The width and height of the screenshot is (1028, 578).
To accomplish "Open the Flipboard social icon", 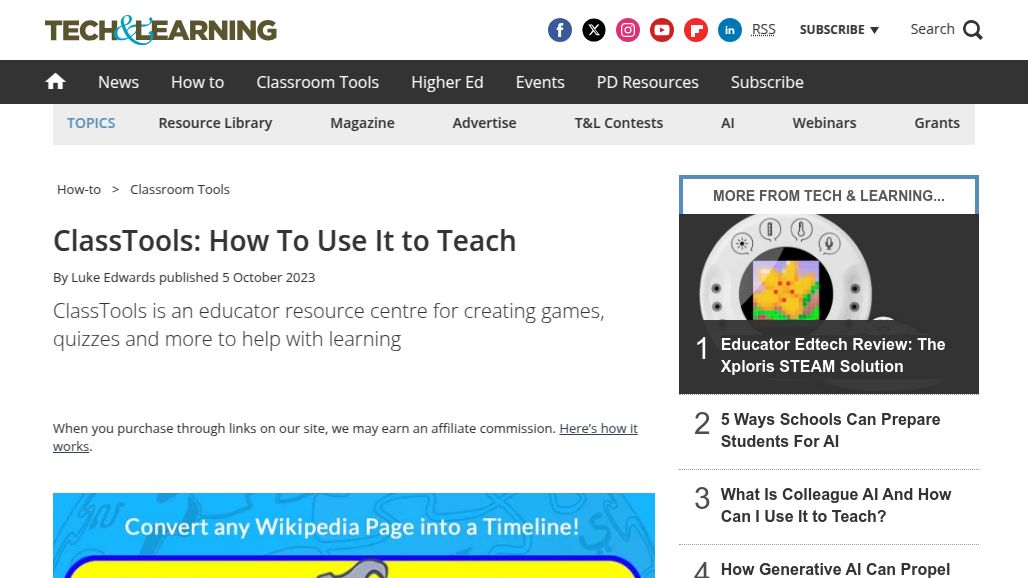I will pyautogui.click(x=696, y=30).
